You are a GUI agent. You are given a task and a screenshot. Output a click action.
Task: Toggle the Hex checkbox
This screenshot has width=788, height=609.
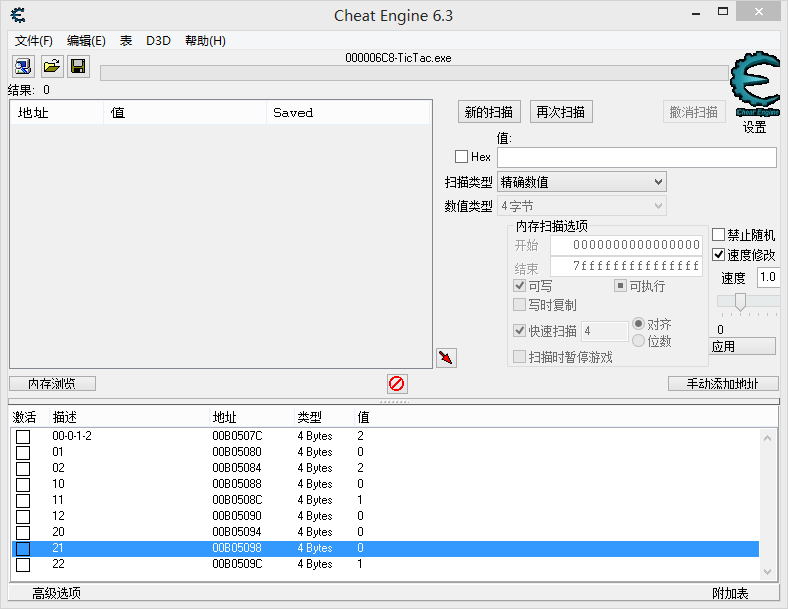point(461,156)
